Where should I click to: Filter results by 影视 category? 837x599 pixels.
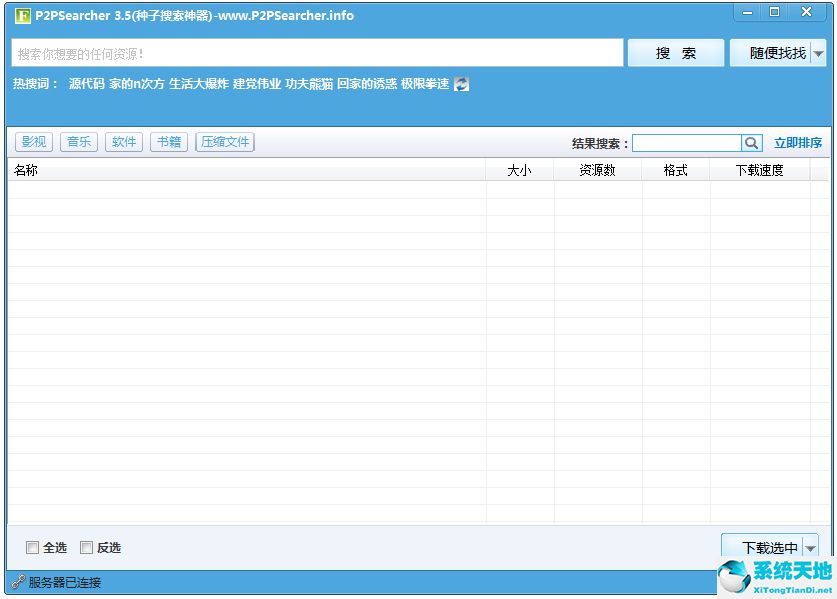click(x=34, y=142)
